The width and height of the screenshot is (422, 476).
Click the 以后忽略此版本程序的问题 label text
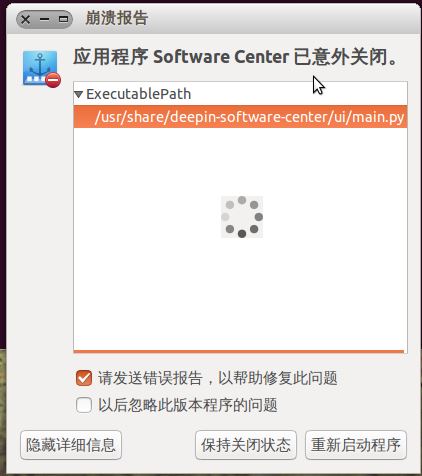tap(188, 405)
